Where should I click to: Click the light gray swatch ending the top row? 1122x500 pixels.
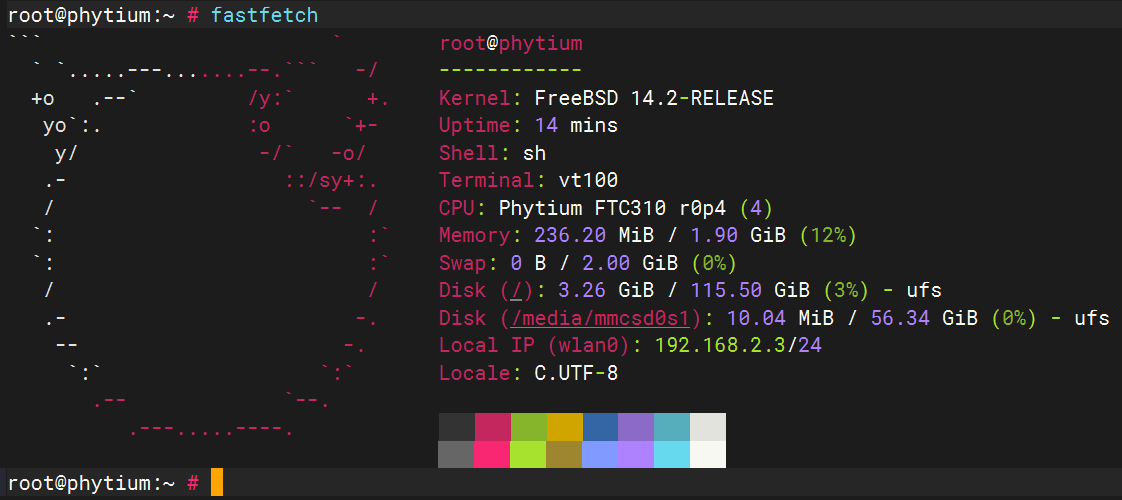pyautogui.click(x=708, y=426)
